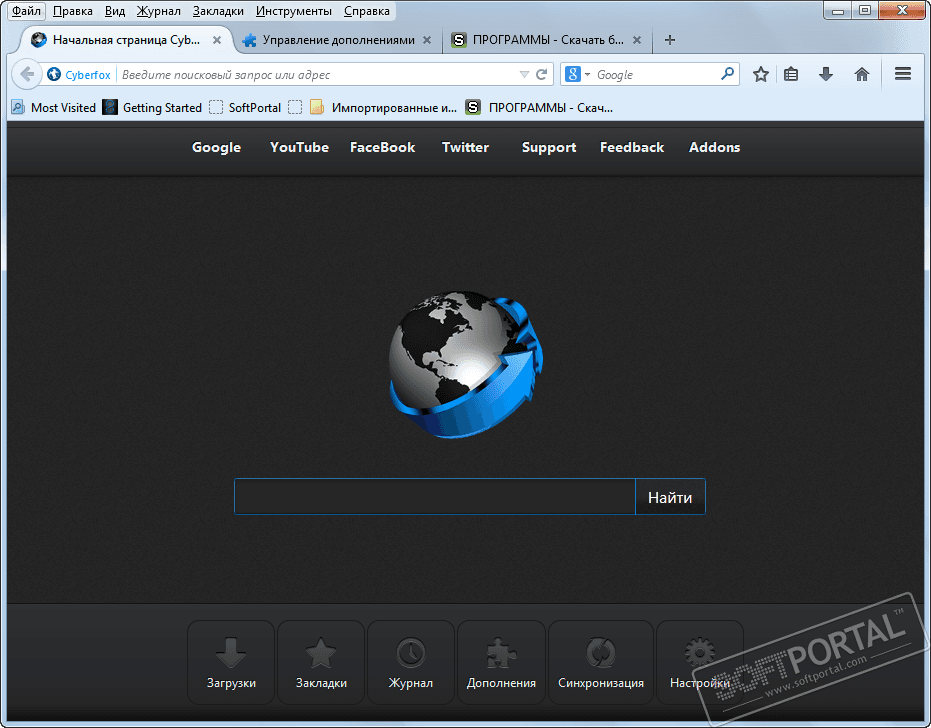Go to home page via house icon
The image size is (931, 728).
(x=862, y=74)
